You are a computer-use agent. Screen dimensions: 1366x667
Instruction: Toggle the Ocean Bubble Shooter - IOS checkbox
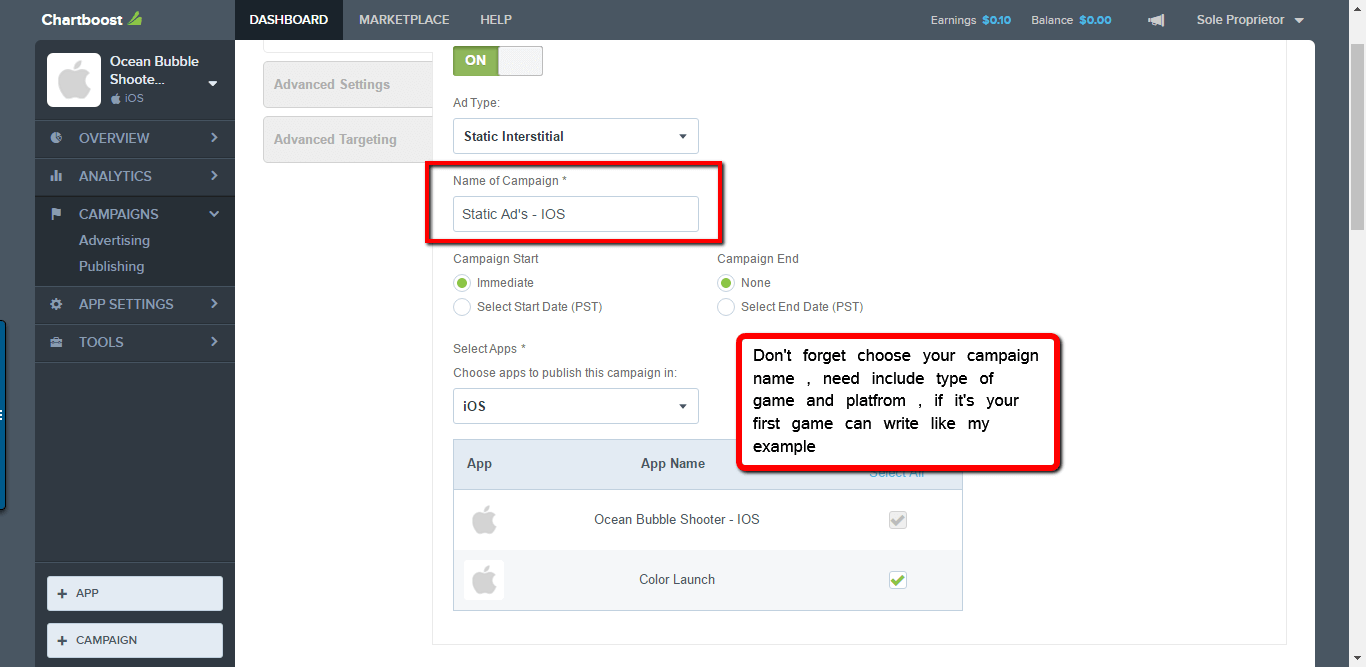click(x=898, y=520)
